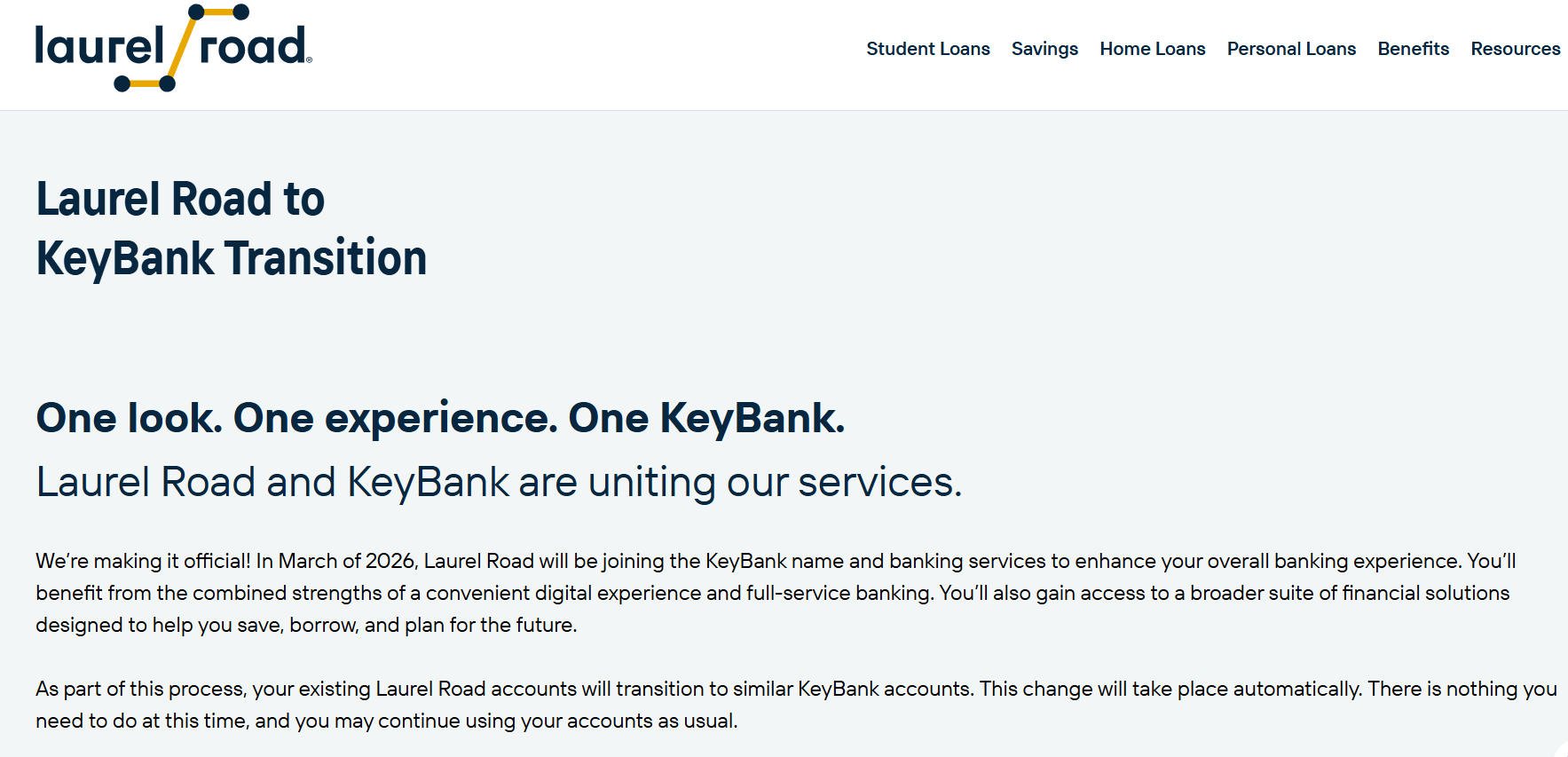Open the Benefits menu item
Viewport: 1568px width, 757px height.
[x=1413, y=49]
